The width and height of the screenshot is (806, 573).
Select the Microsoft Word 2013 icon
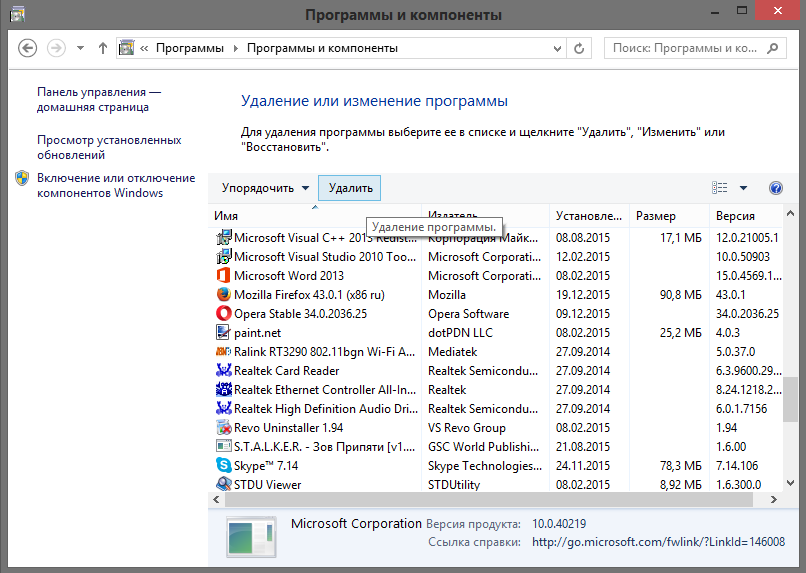click(x=224, y=275)
